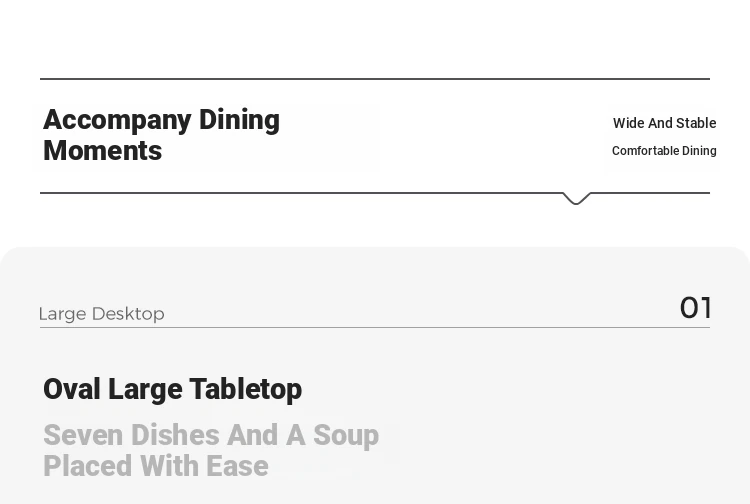Select the "Accompany Dining Moments" heading
The width and height of the screenshot is (750, 504).
[162, 135]
